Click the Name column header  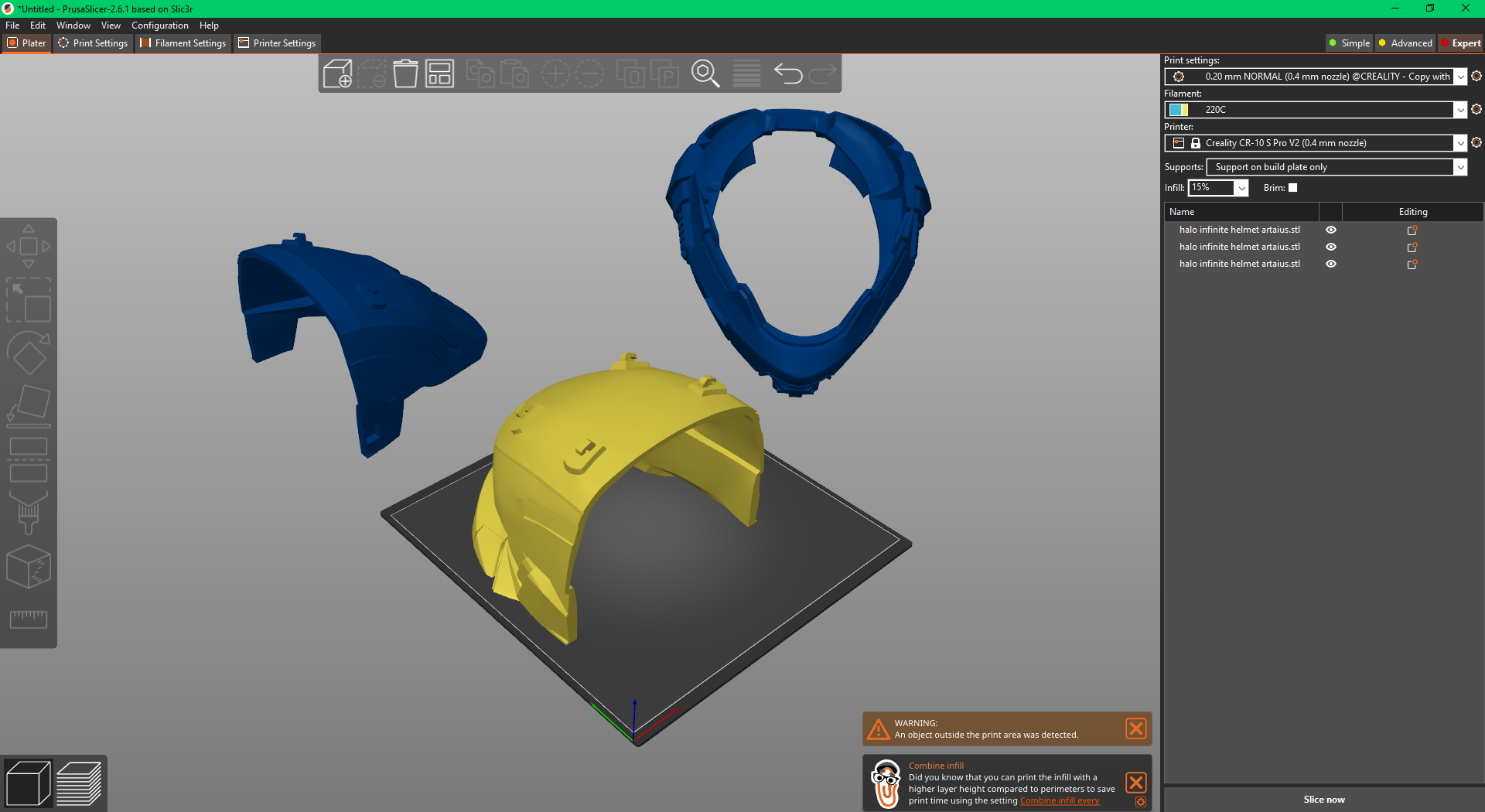tap(1241, 212)
